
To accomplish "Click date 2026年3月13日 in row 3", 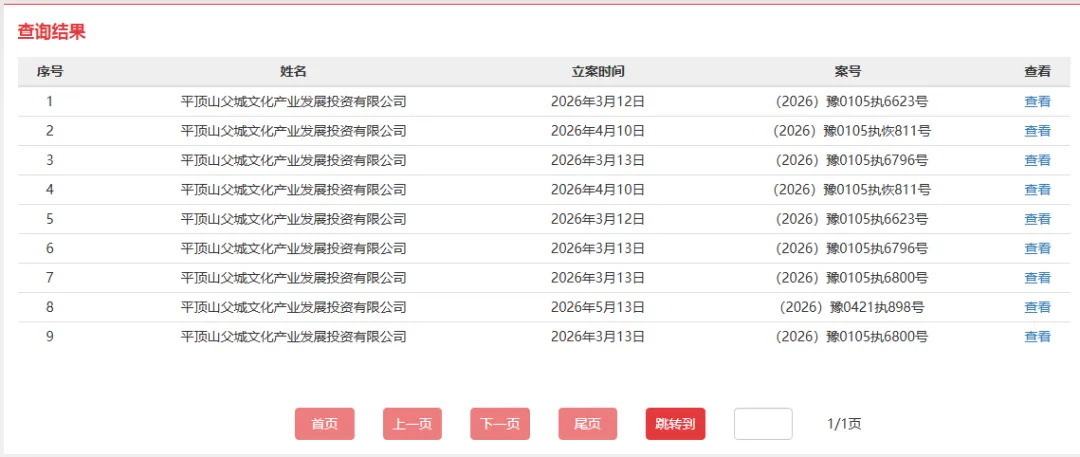I will [598, 161].
